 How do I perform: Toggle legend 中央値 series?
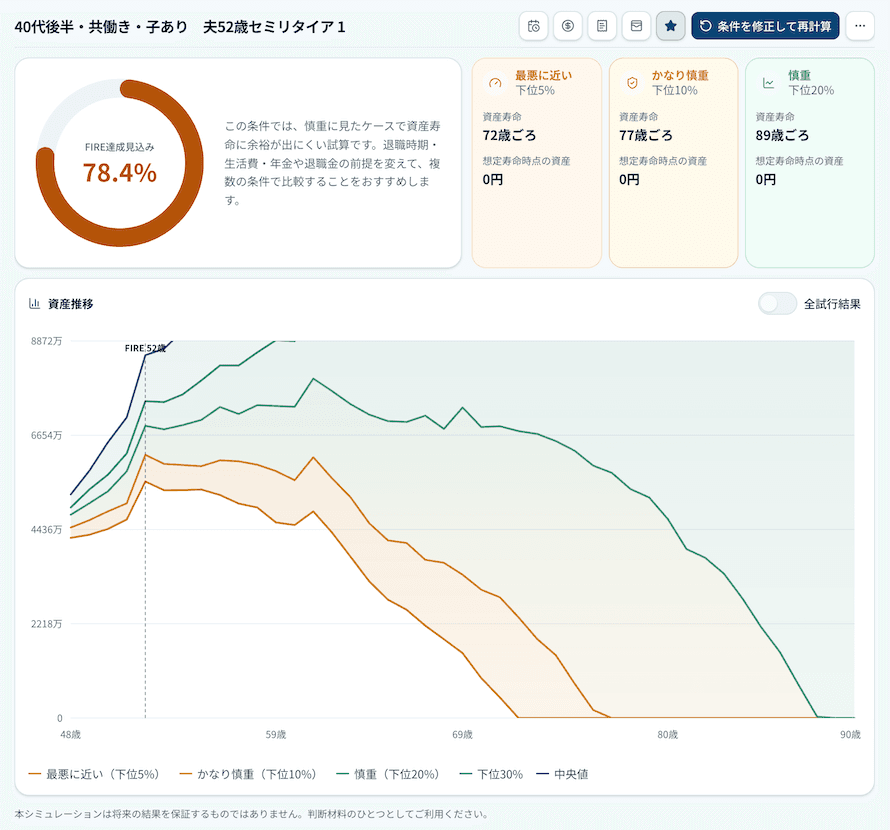tap(562, 774)
